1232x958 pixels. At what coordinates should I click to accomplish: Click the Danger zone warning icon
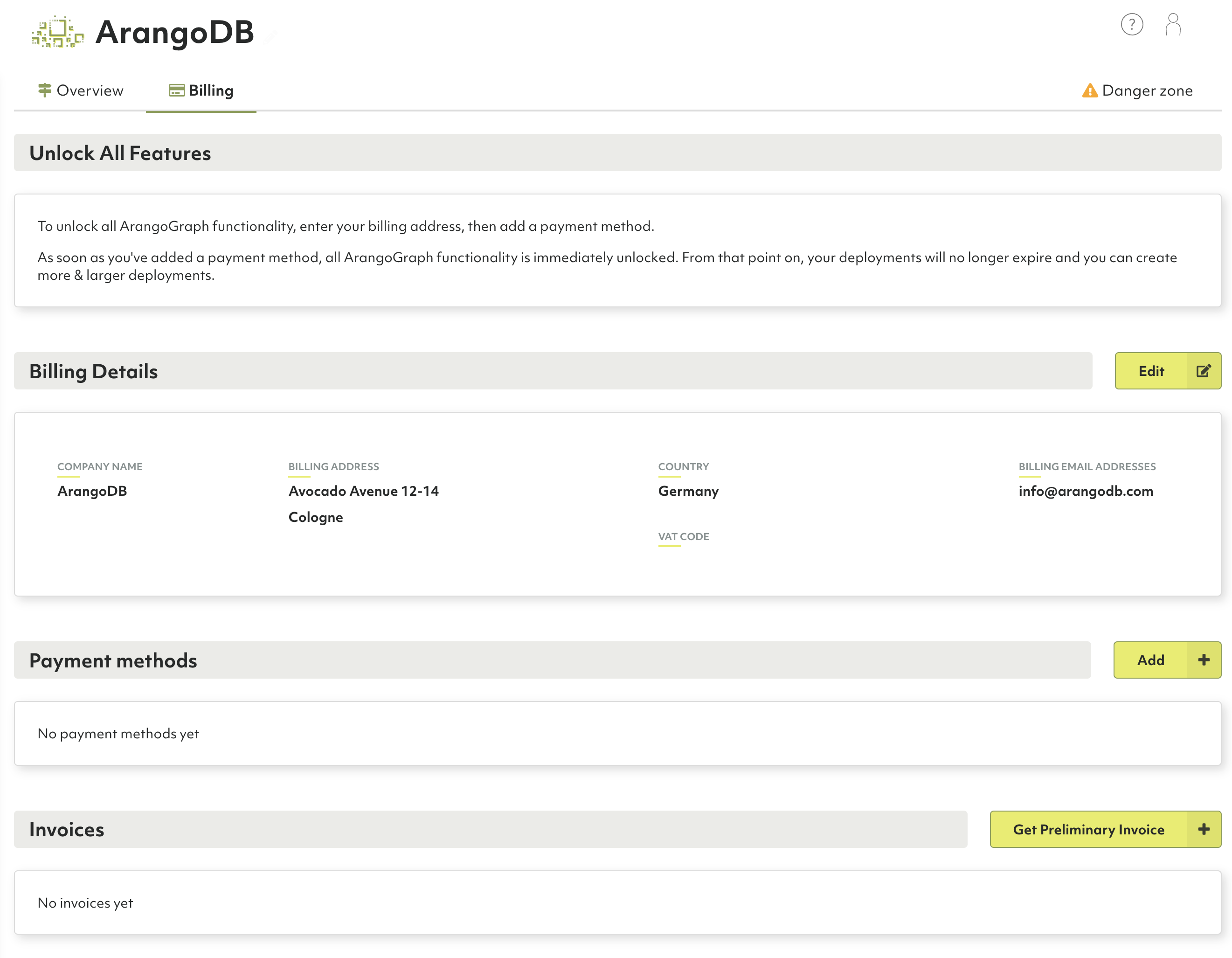[x=1090, y=90]
